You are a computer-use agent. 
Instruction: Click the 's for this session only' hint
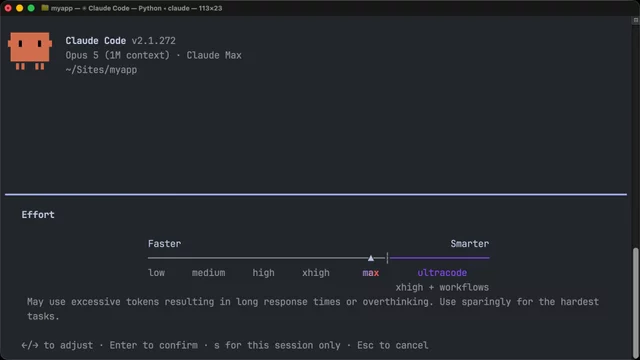pos(277,345)
